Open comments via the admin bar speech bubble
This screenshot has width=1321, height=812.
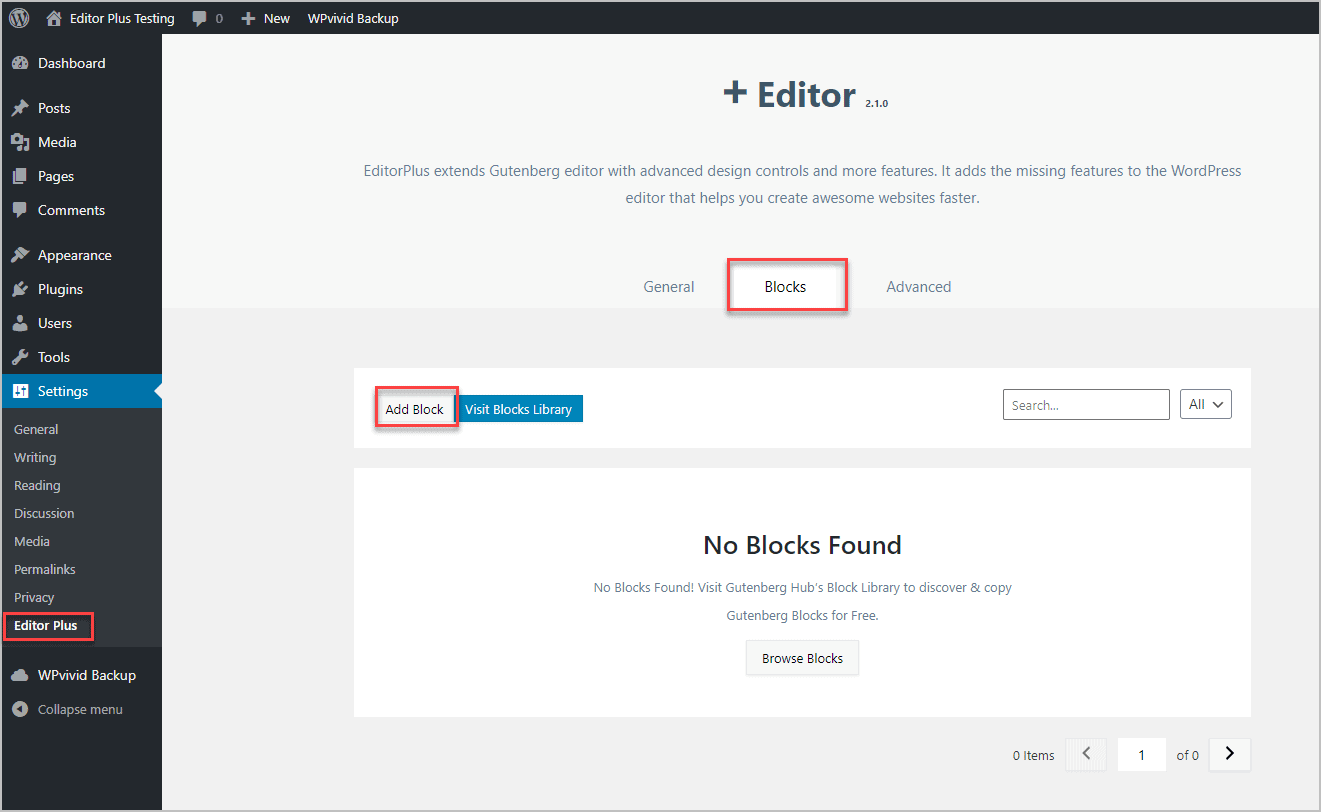(x=200, y=17)
